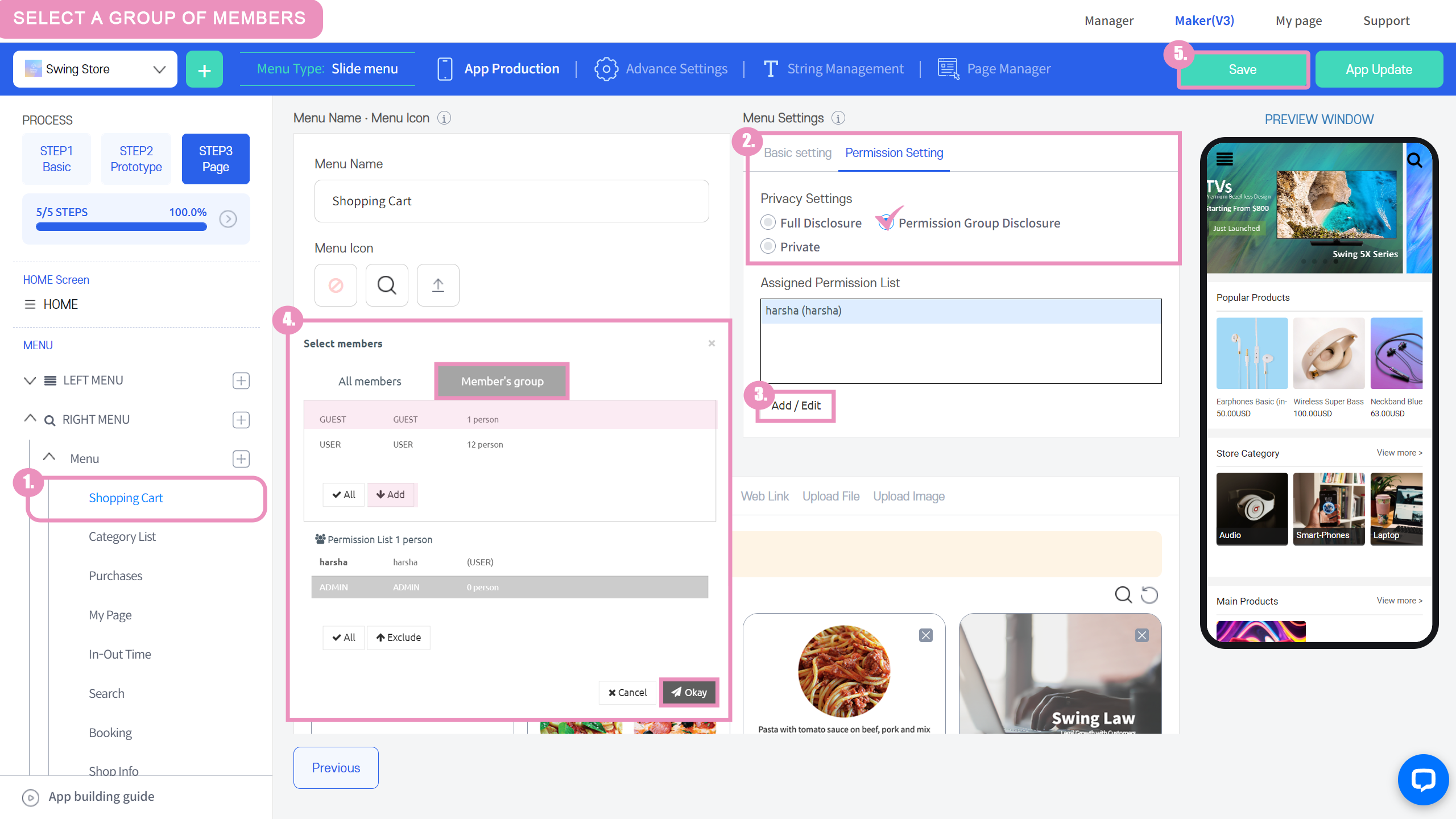The image size is (1456, 819).
Task: Expand the LEFT MENU tree section
Action: (30, 380)
